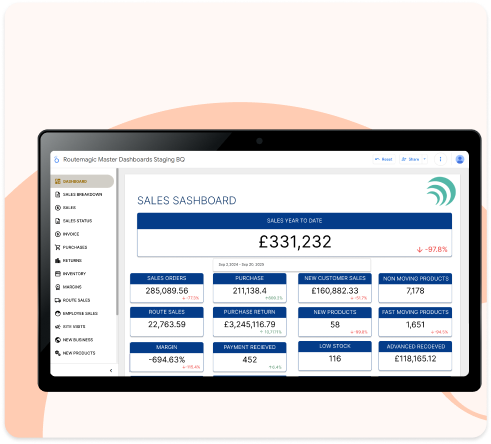The height and width of the screenshot is (444, 491).
Task: Click the Returns thumbs icon in sidebar
Action: pos(58,261)
